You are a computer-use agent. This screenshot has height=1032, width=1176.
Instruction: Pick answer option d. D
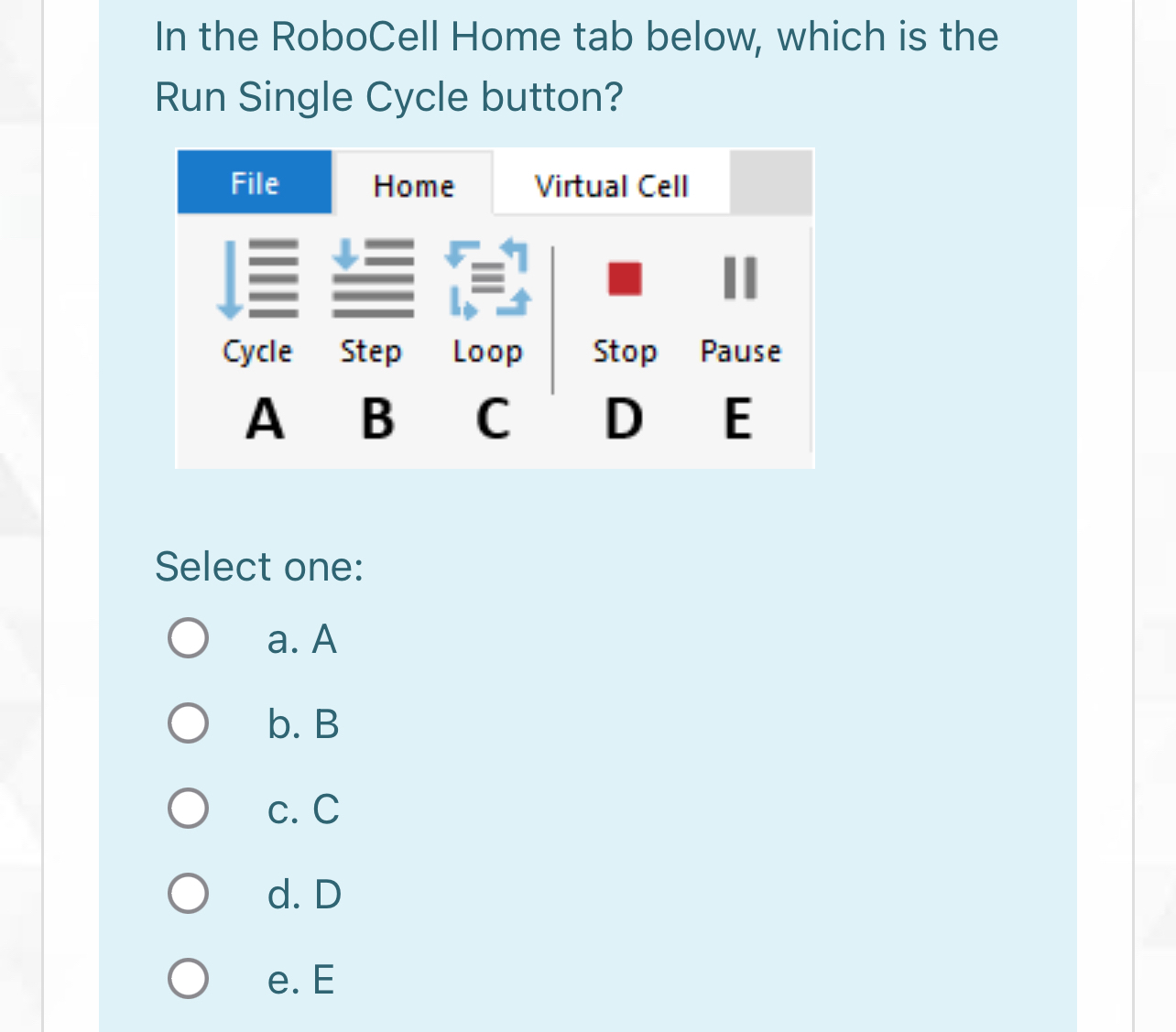point(188,892)
